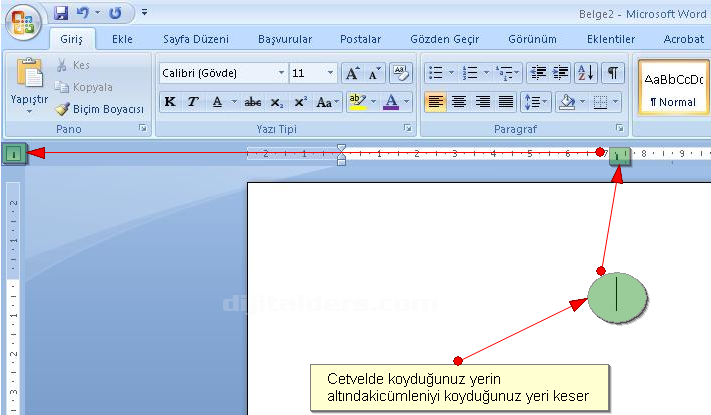Increase paragraph indent

click(x=560, y=73)
